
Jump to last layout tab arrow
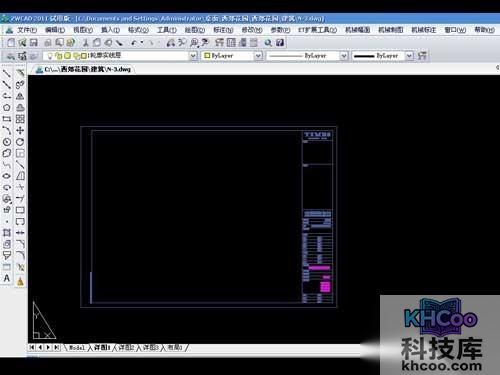57,347
